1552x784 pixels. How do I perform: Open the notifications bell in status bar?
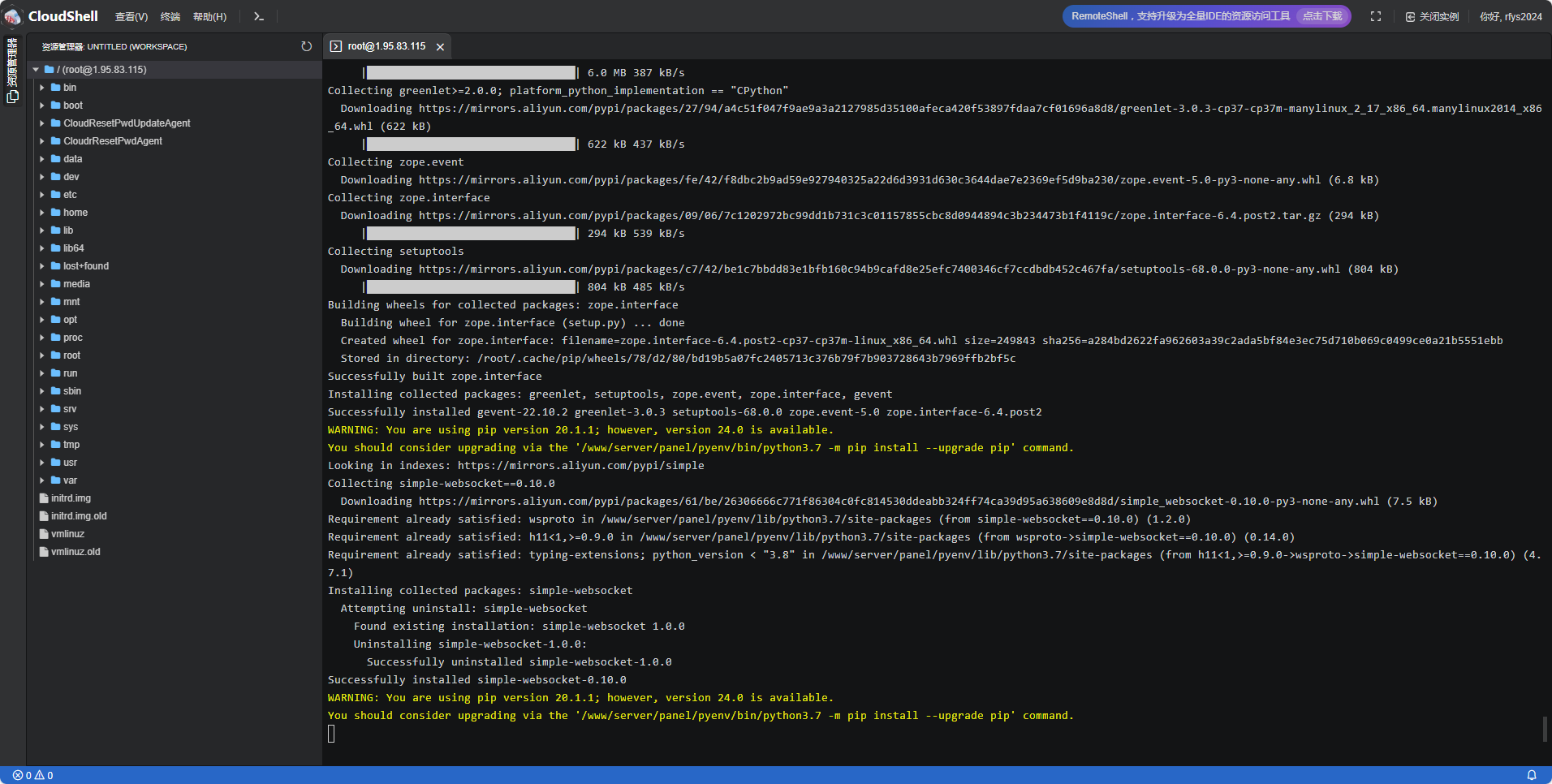1532,775
